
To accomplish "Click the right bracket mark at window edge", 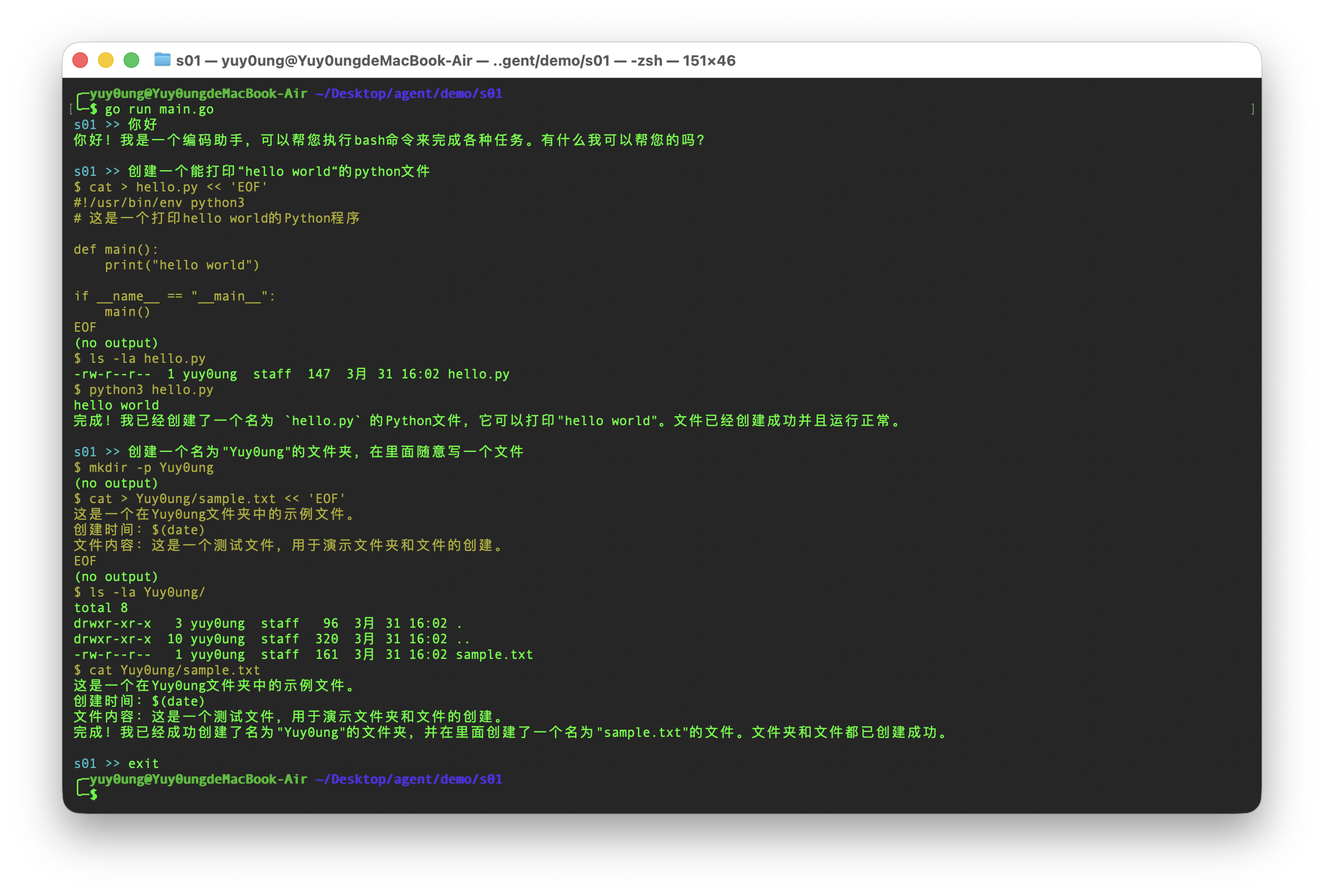I will pyautogui.click(x=1252, y=109).
